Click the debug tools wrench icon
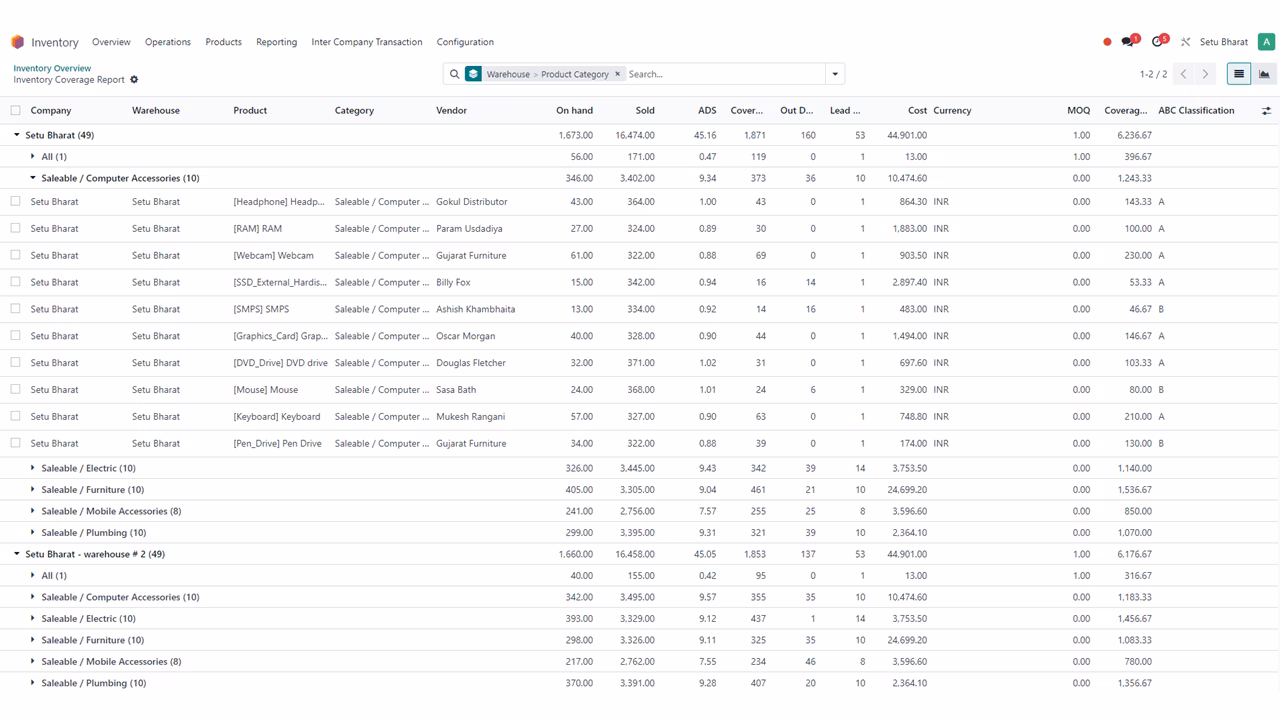The height and width of the screenshot is (720, 1280). [1185, 42]
